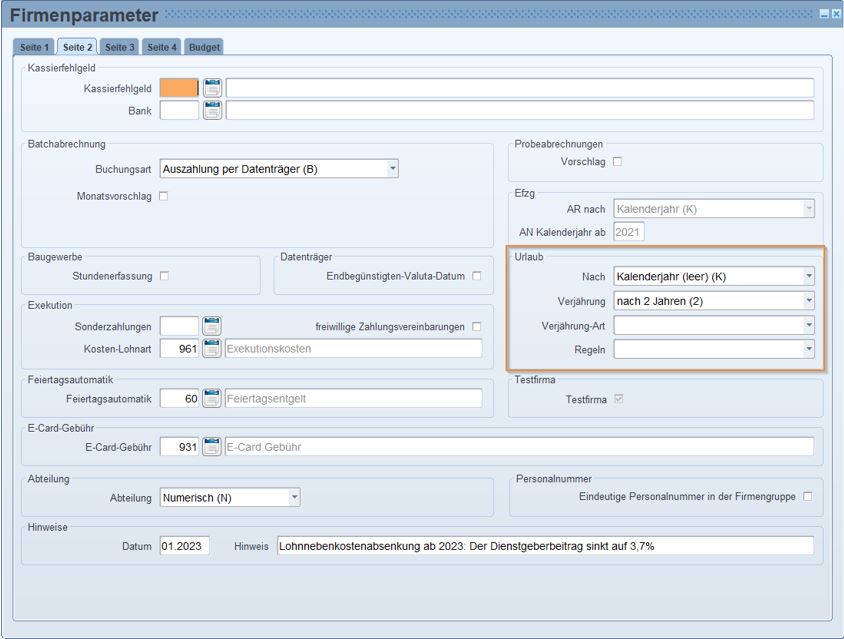Enable the Monatsvorschlag checkbox
Viewport: 844px width, 639px height.
(164, 196)
